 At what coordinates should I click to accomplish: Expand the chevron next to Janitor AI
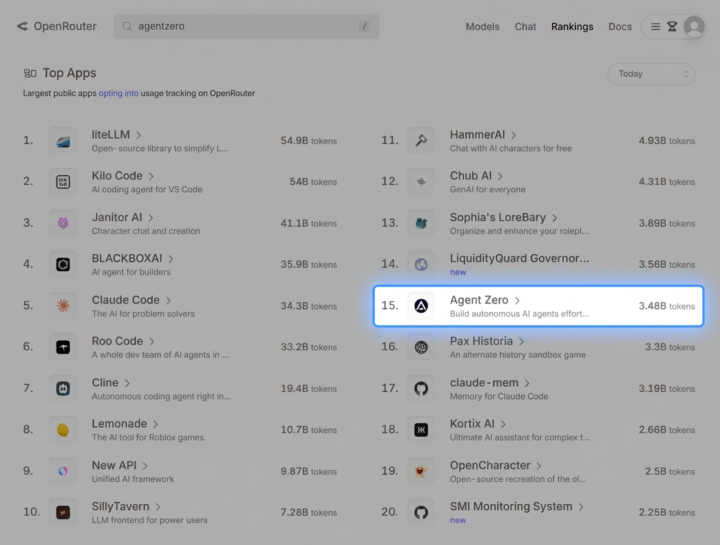click(151, 218)
